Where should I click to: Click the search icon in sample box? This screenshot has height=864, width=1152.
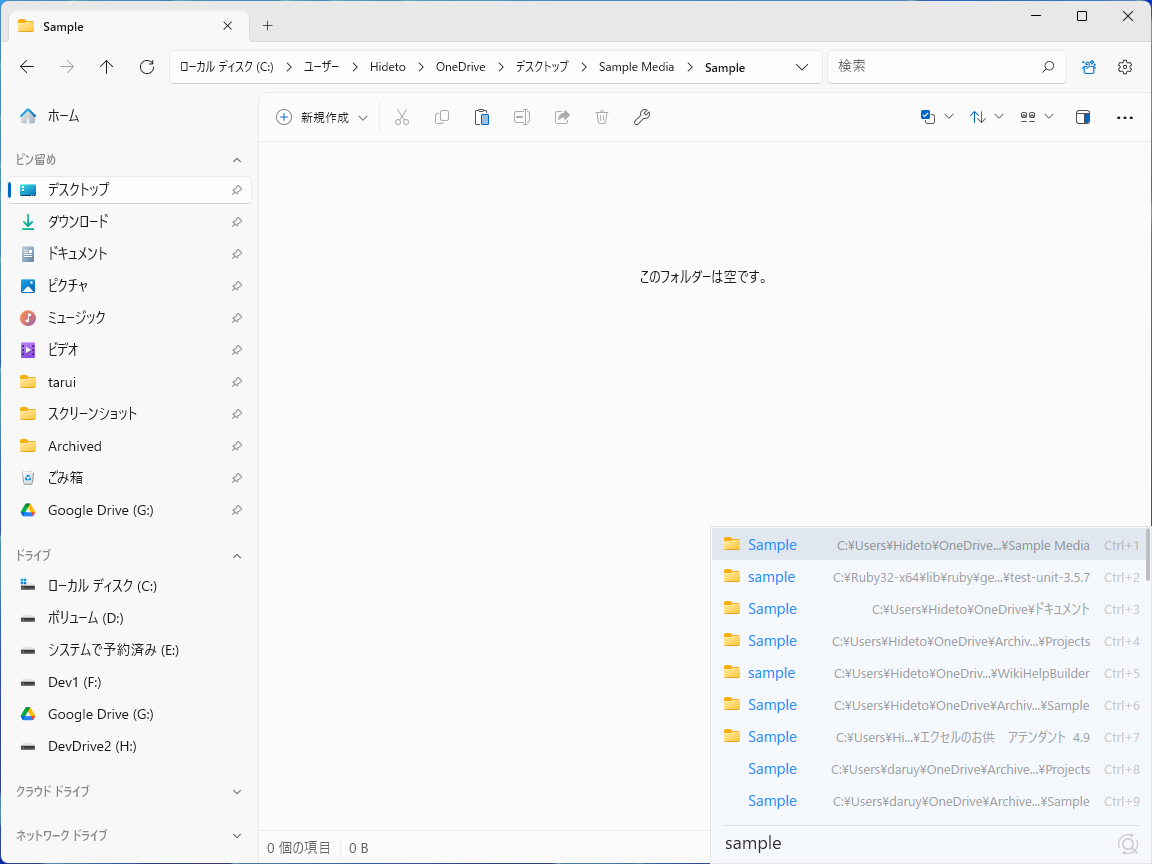[x=1127, y=843]
